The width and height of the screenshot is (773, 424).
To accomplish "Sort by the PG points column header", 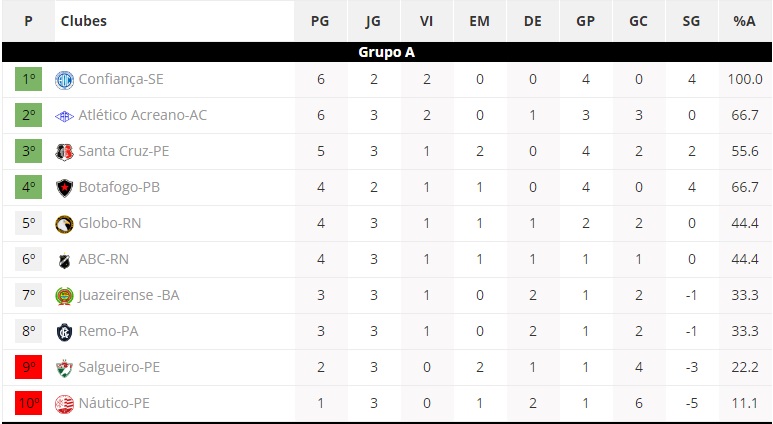I will [320, 21].
